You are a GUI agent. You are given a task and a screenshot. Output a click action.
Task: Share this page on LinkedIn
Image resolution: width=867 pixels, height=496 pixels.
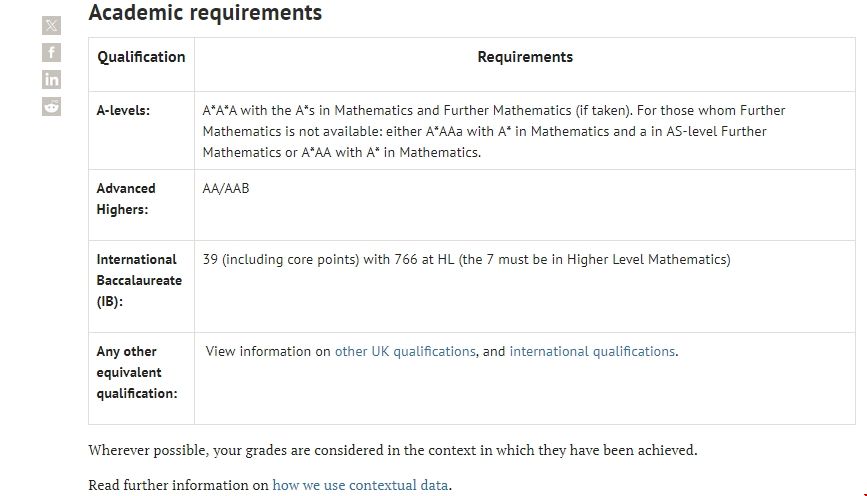tap(52, 80)
